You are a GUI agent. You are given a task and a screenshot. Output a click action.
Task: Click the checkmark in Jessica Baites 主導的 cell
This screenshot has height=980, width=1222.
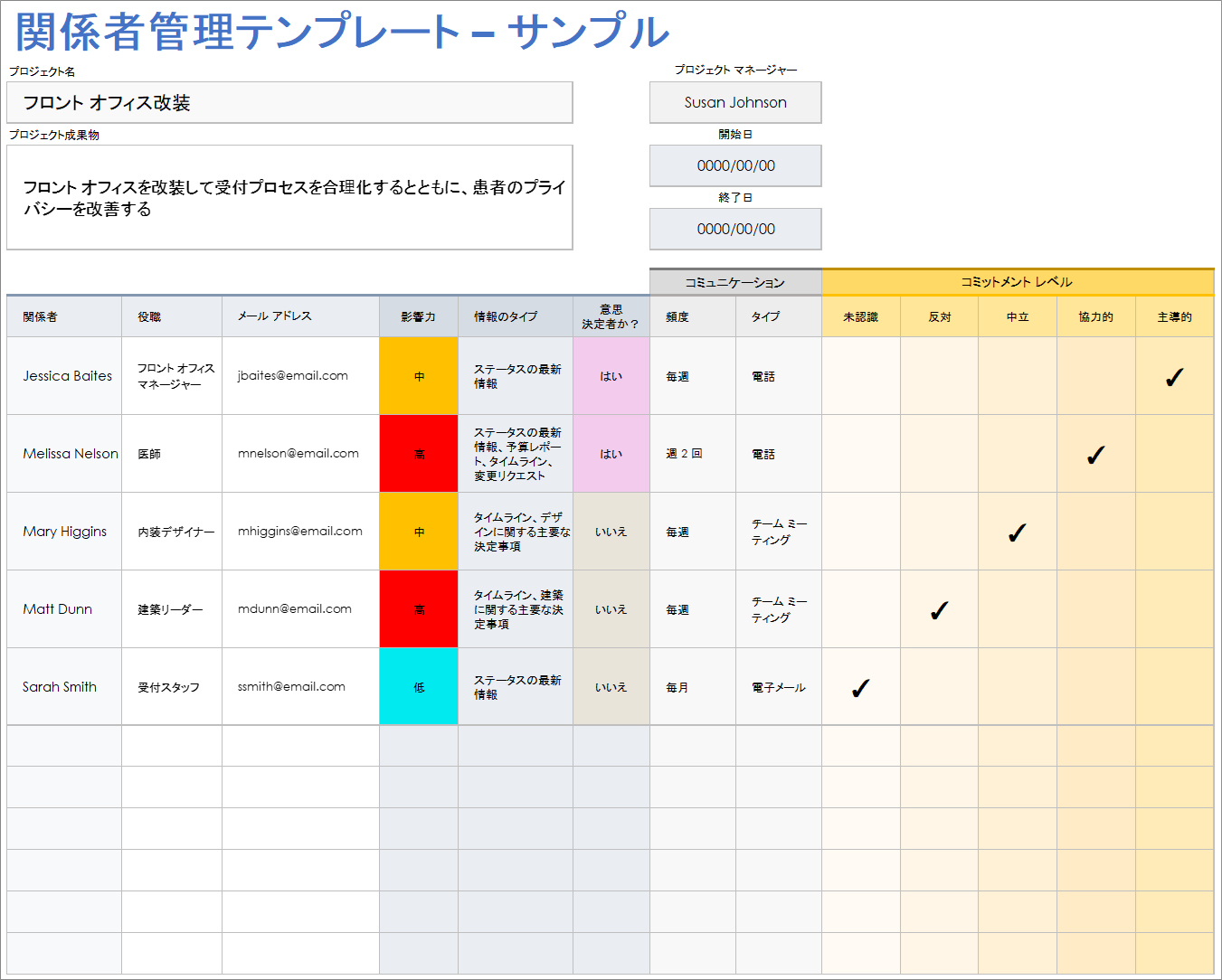[1174, 377]
